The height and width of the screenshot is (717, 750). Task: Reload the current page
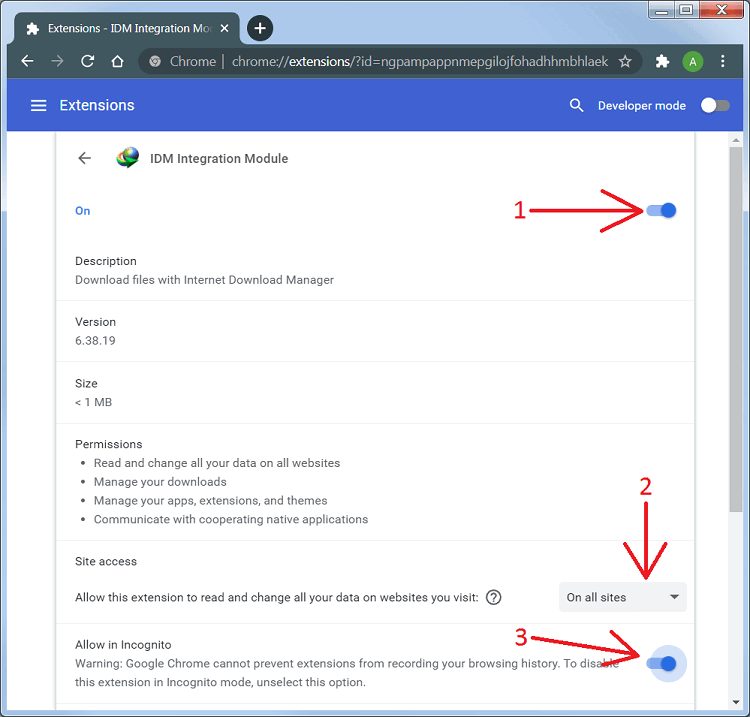coord(88,61)
